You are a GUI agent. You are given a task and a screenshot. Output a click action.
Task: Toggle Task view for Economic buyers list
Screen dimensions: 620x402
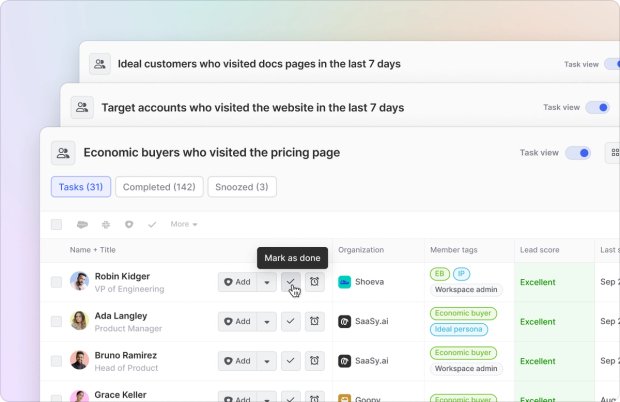578,153
